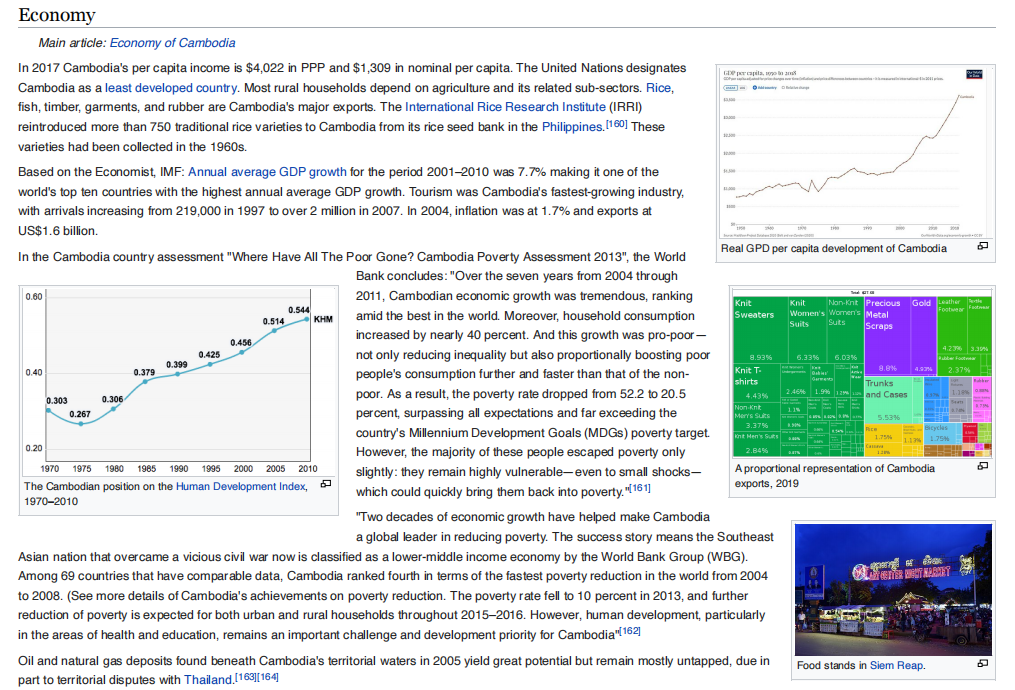Image resolution: width=1015 pixels, height=690 pixels.
Task: Open the Philippines link
Action: (x=572, y=127)
